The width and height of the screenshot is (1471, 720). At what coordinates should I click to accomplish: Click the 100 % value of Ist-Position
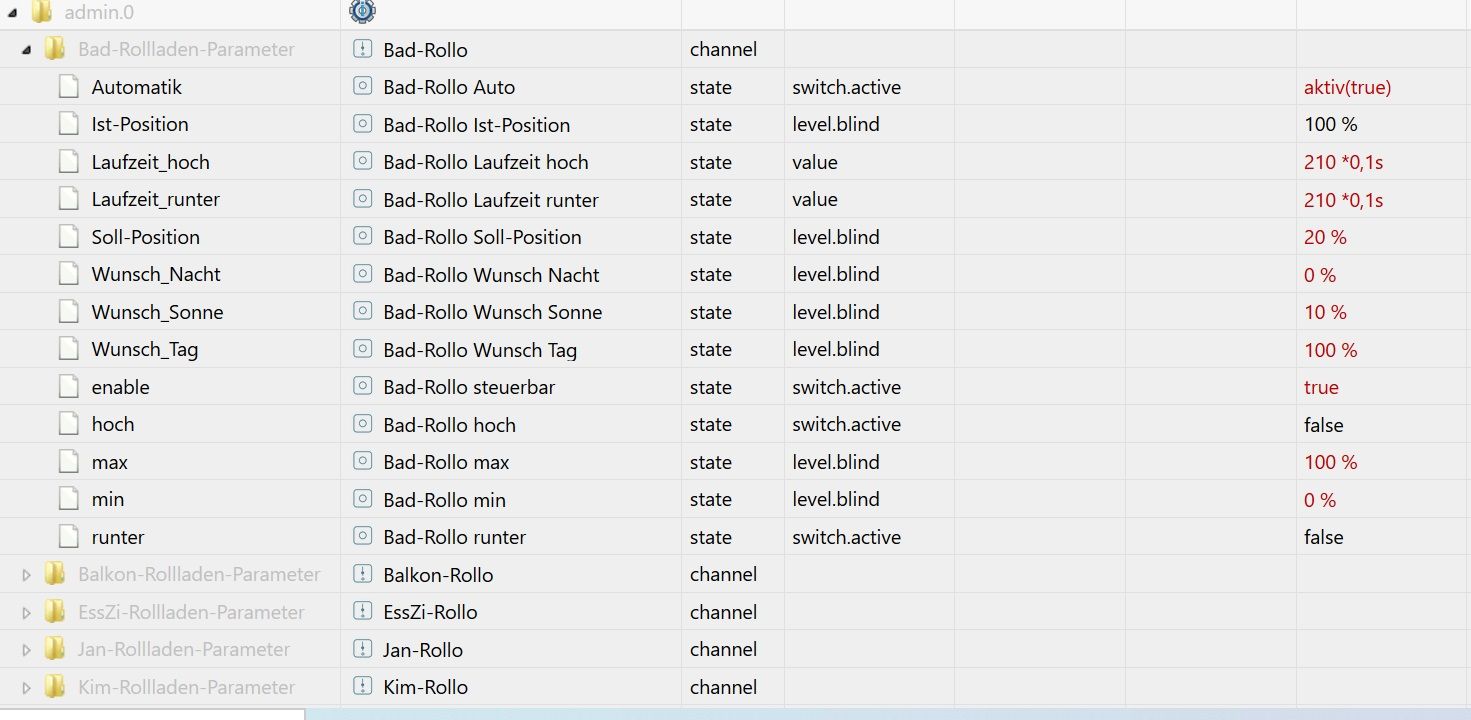(x=1331, y=124)
